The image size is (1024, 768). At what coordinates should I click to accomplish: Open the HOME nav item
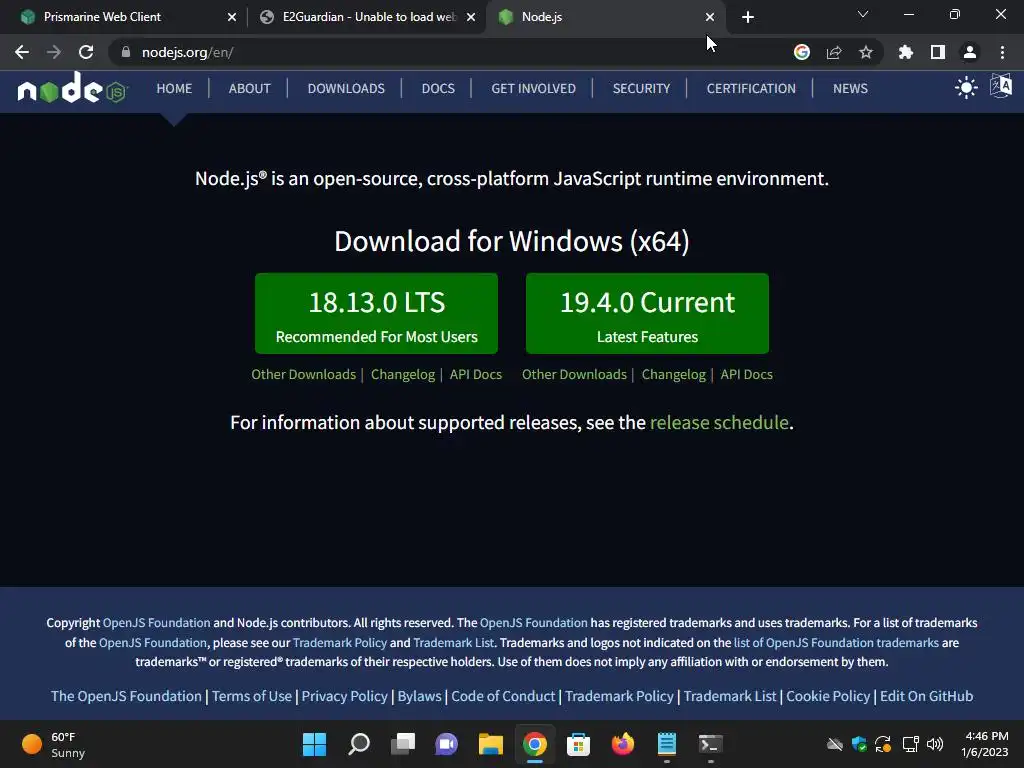(x=174, y=88)
